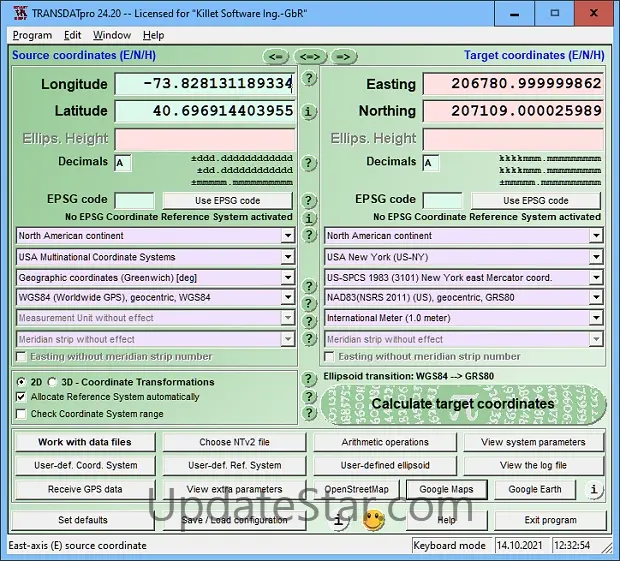
Task: Click the '14.10.2021' date in status bar
Action: click(x=520, y=546)
